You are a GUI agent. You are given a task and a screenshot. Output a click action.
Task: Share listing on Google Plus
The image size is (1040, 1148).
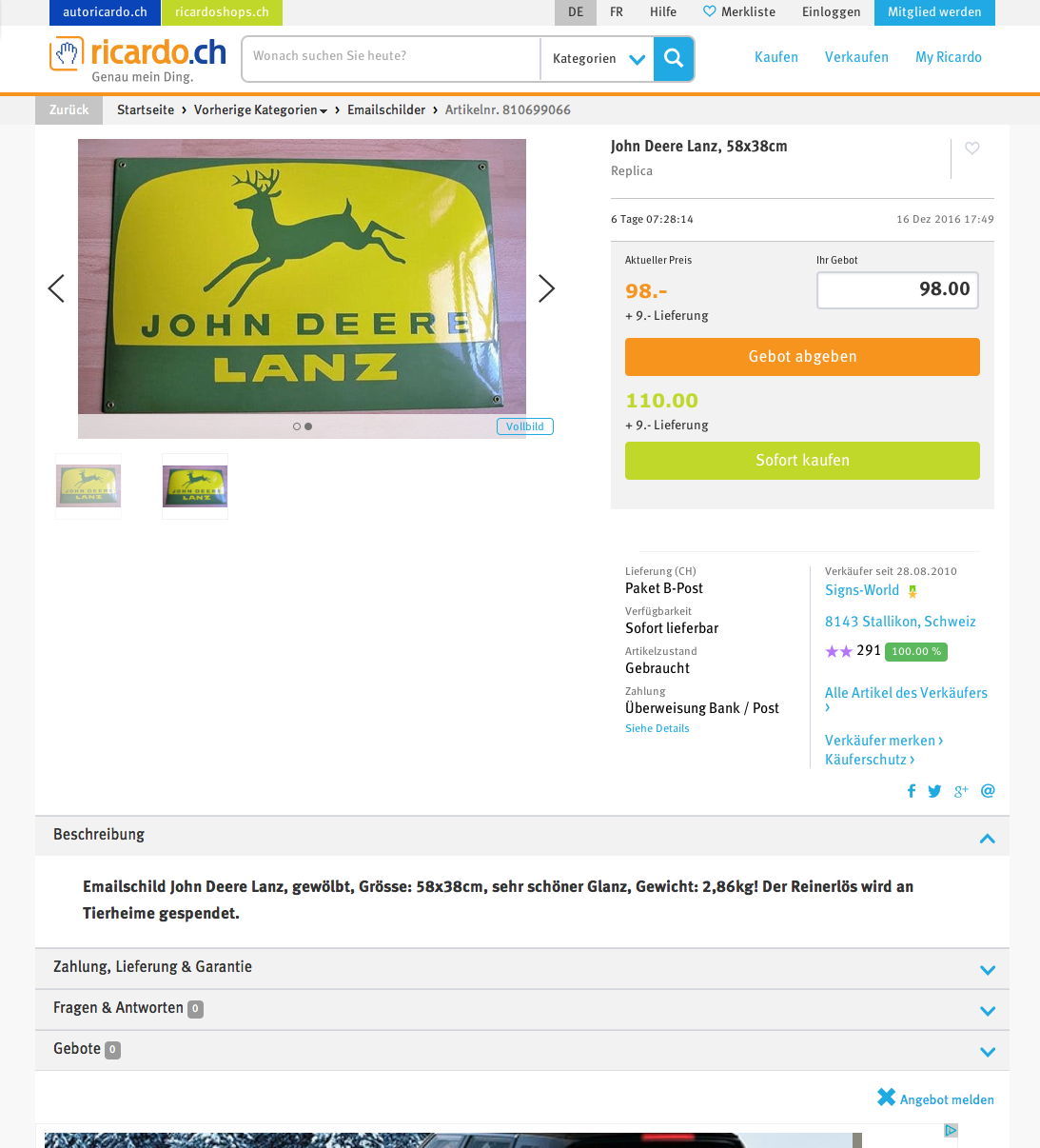point(961,791)
